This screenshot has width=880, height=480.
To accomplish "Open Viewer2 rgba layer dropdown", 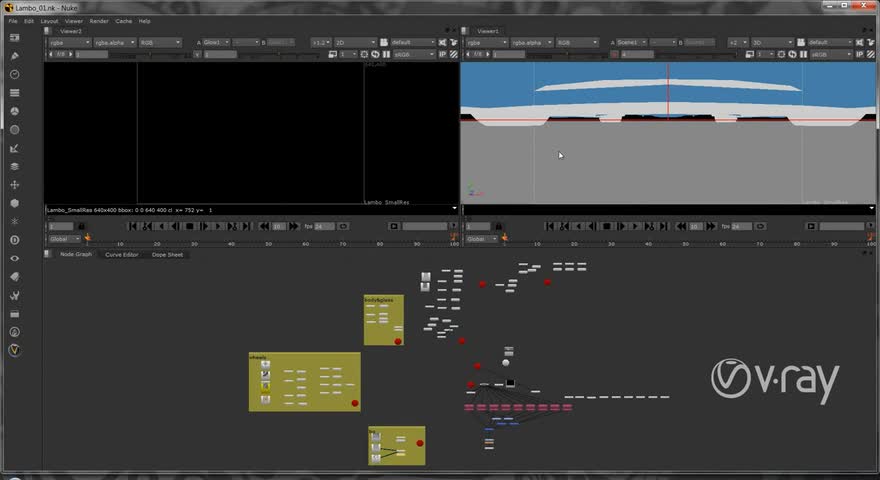I will (x=69, y=43).
